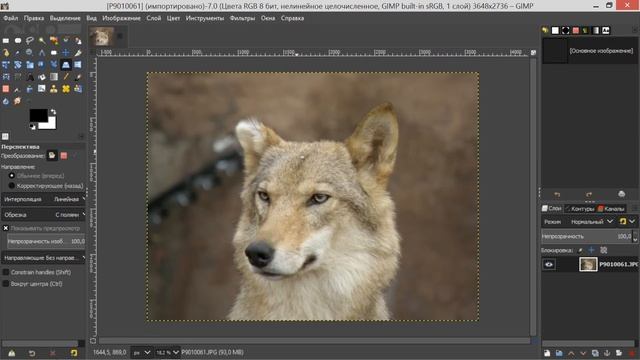
Task: Hide the P9010061.JPG layer with eye icon
Action: pyautogui.click(x=549, y=264)
